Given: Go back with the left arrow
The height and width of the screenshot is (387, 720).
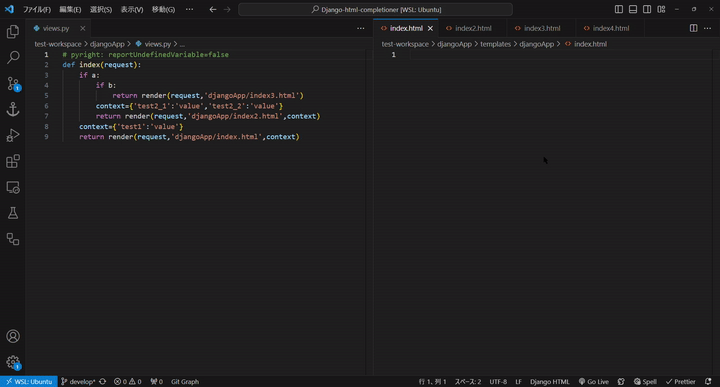Looking at the screenshot, I should click(213, 9).
